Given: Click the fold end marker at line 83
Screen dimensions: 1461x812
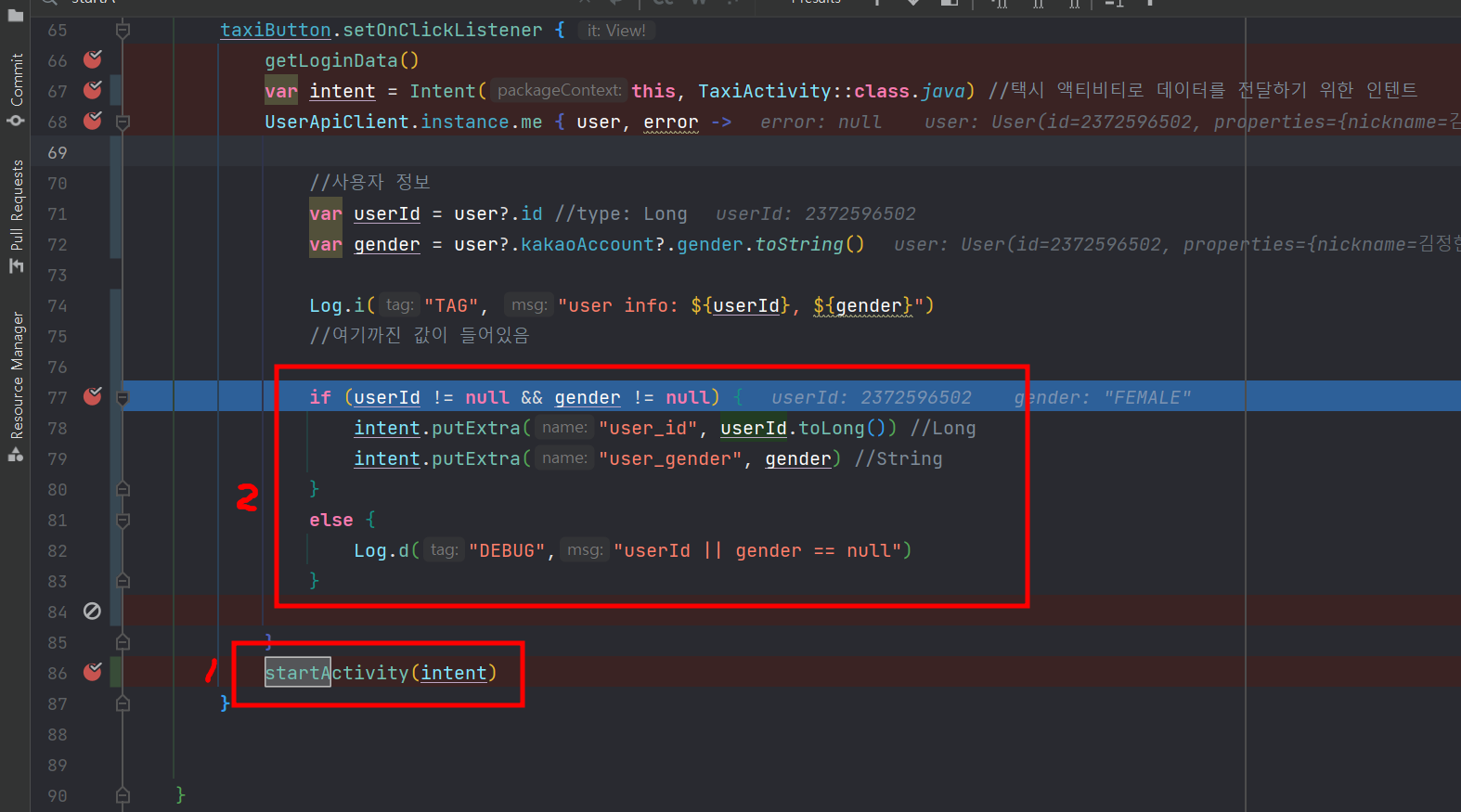Looking at the screenshot, I should point(123,581).
